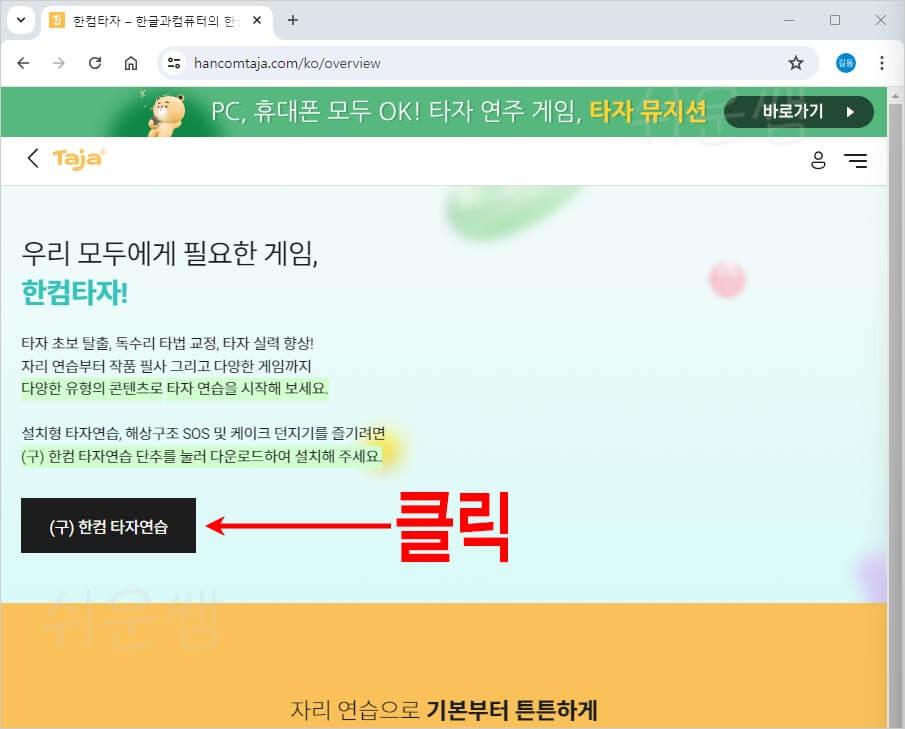Image resolution: width=905 pixels, height=729 pixels.
Task: Open the 타자 뮤지션 banner link
Action: pos(648,112)
